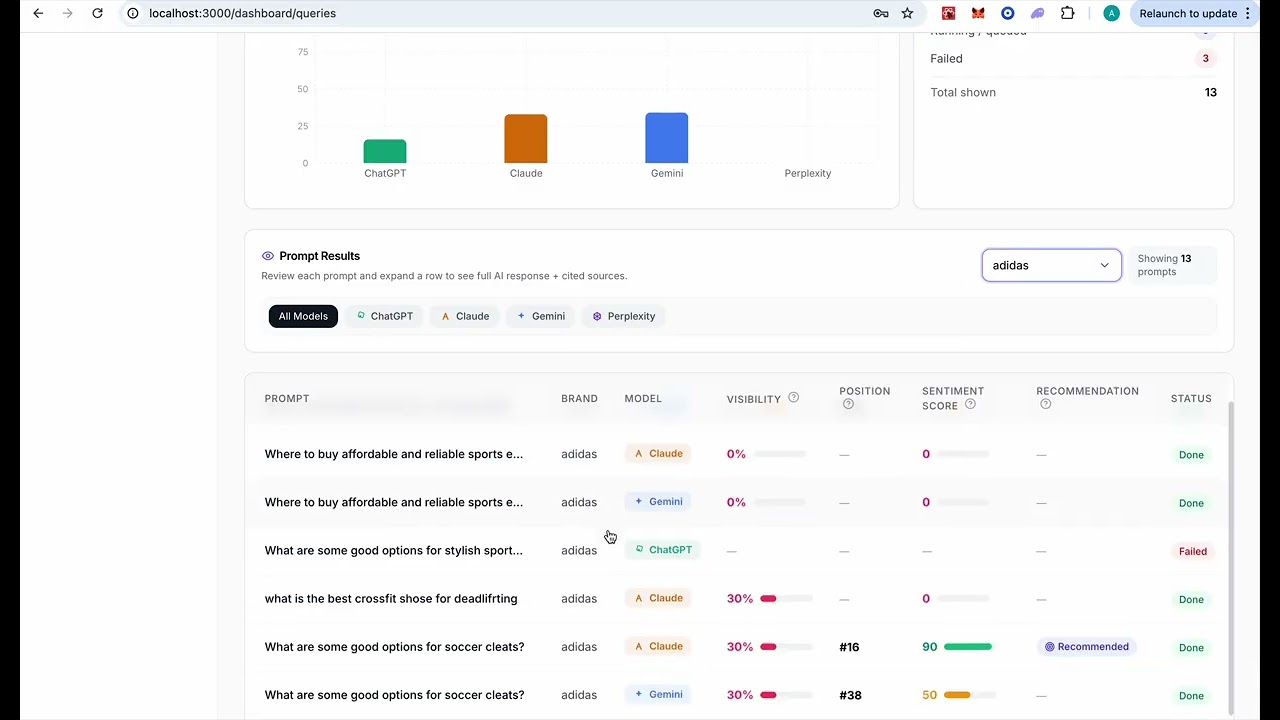Open password key icon in address bar
The height and width of the screenshot is (720, 1280).
tap(881, 13)
